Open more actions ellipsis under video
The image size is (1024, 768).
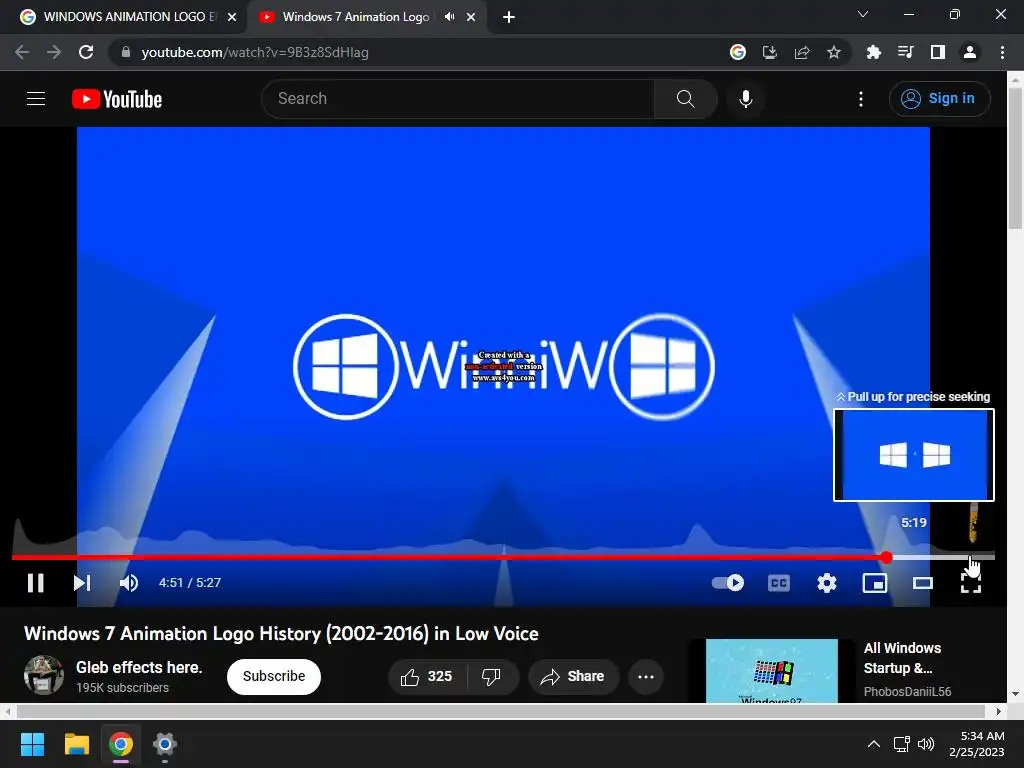[646, 677]
